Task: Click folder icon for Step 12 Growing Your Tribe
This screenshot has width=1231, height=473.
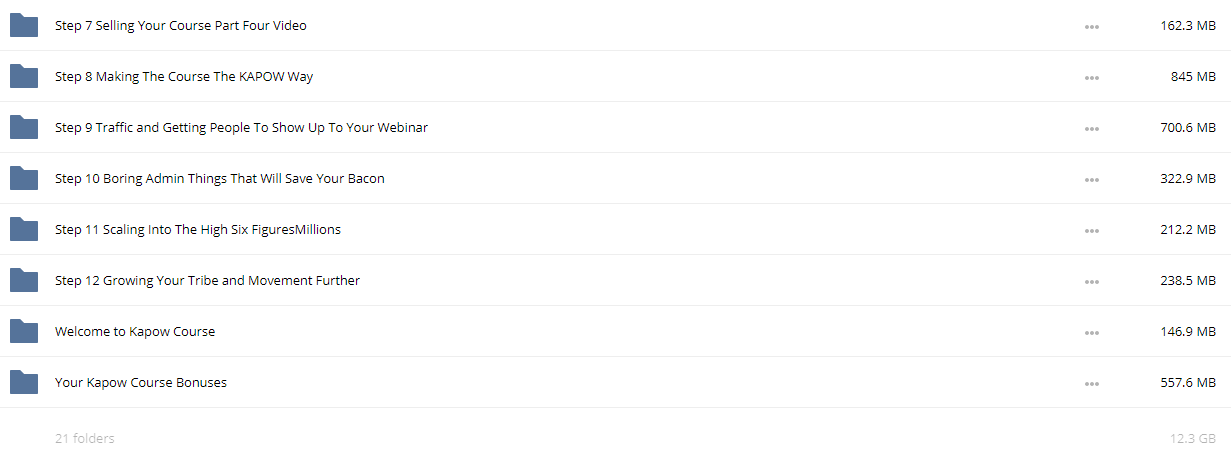Action: 24,280
